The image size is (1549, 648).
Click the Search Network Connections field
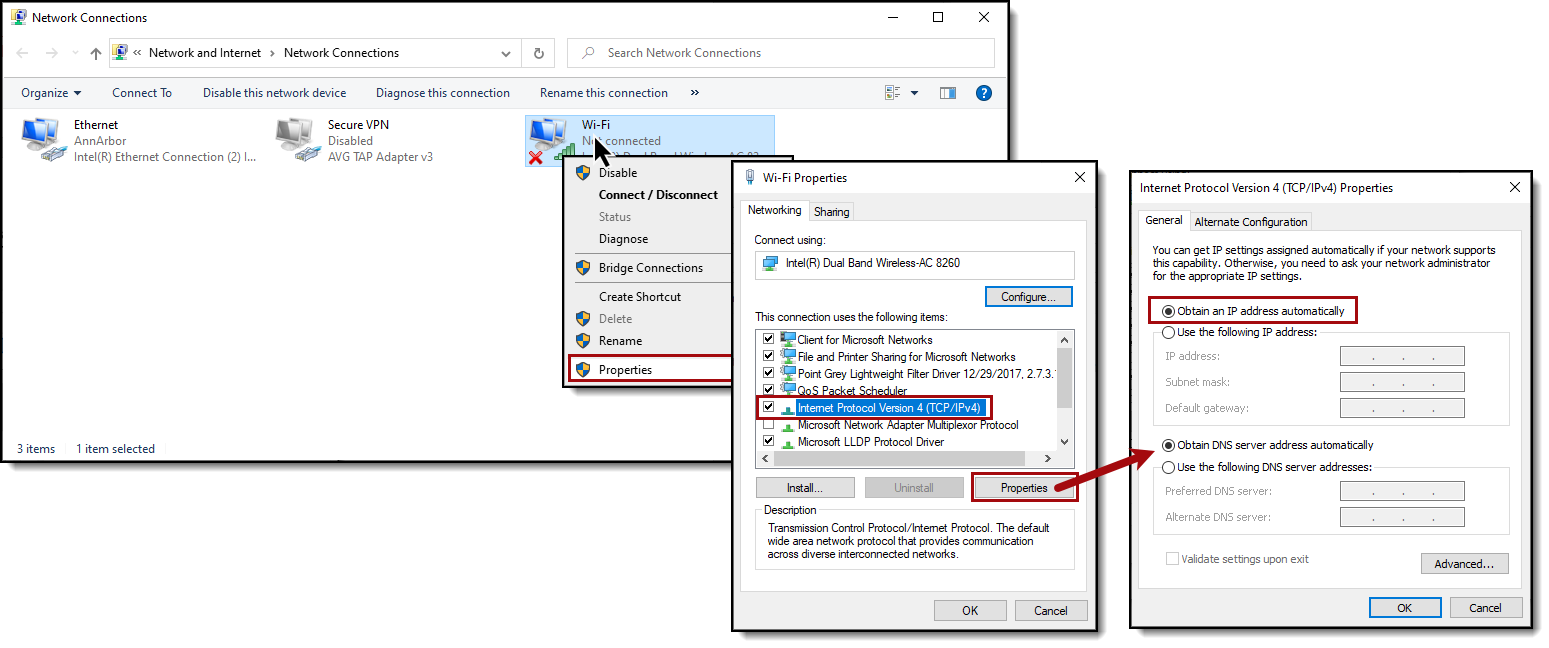(x=790, y=53)
